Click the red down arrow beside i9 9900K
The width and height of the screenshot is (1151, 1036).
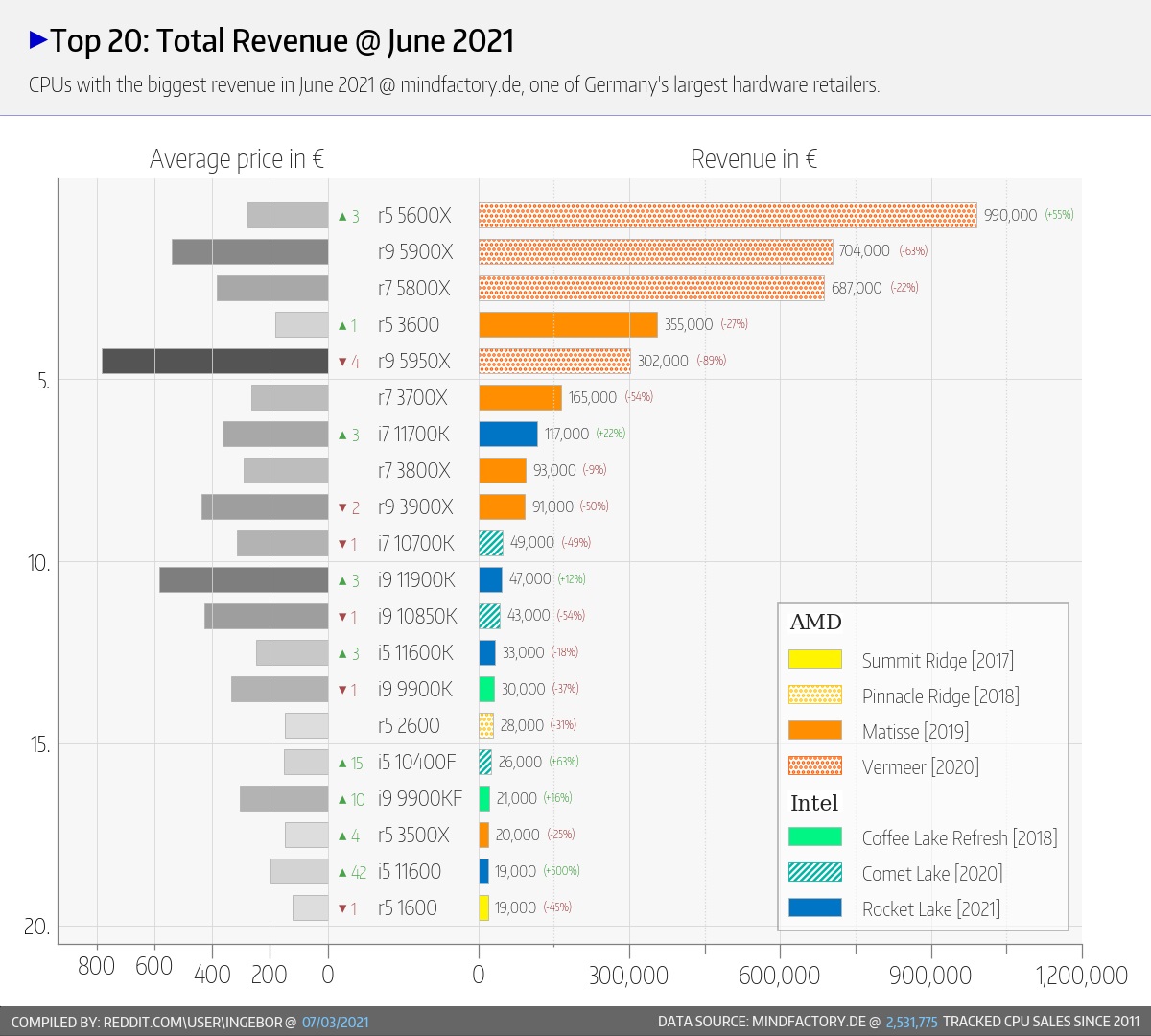click(x=342, y=690)
